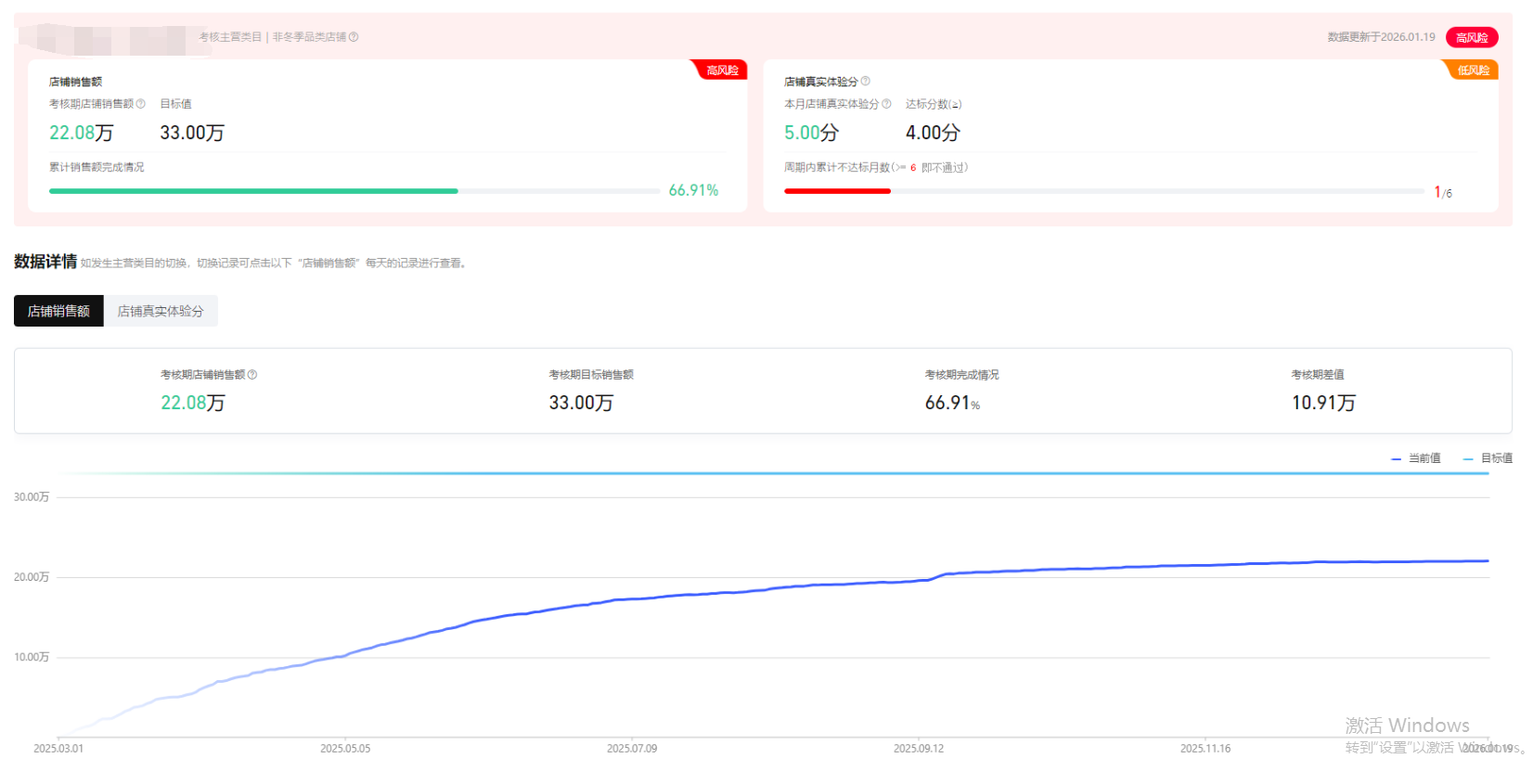Click help icon beside 考核期店铺销售额 in data details
1533x784 pixels.
252,375
